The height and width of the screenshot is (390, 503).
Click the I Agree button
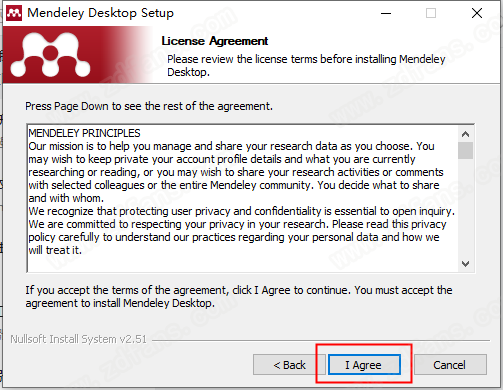pos(364,365)
